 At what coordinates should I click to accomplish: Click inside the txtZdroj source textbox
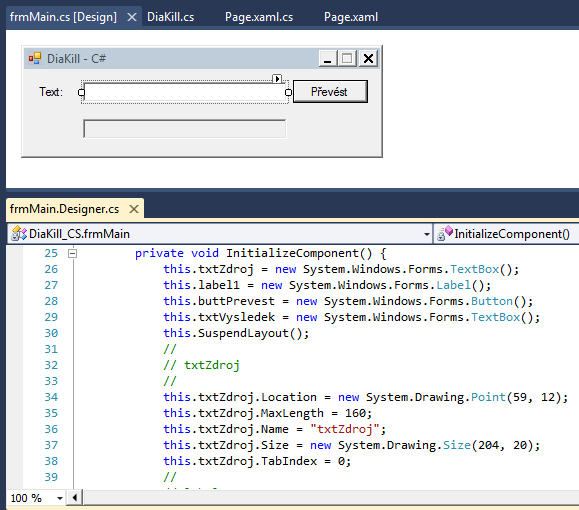(185, 92)
